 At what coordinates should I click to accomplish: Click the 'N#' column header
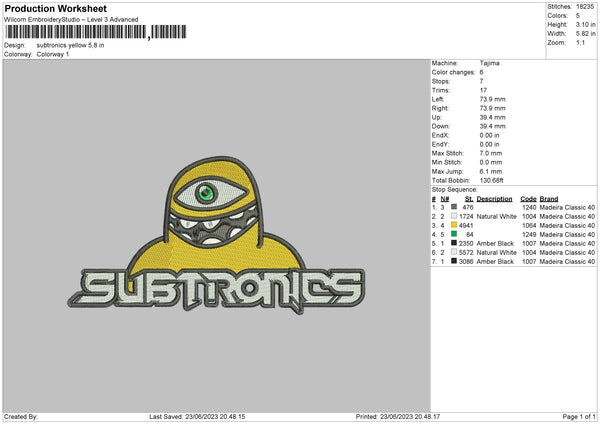pos(445,199)
